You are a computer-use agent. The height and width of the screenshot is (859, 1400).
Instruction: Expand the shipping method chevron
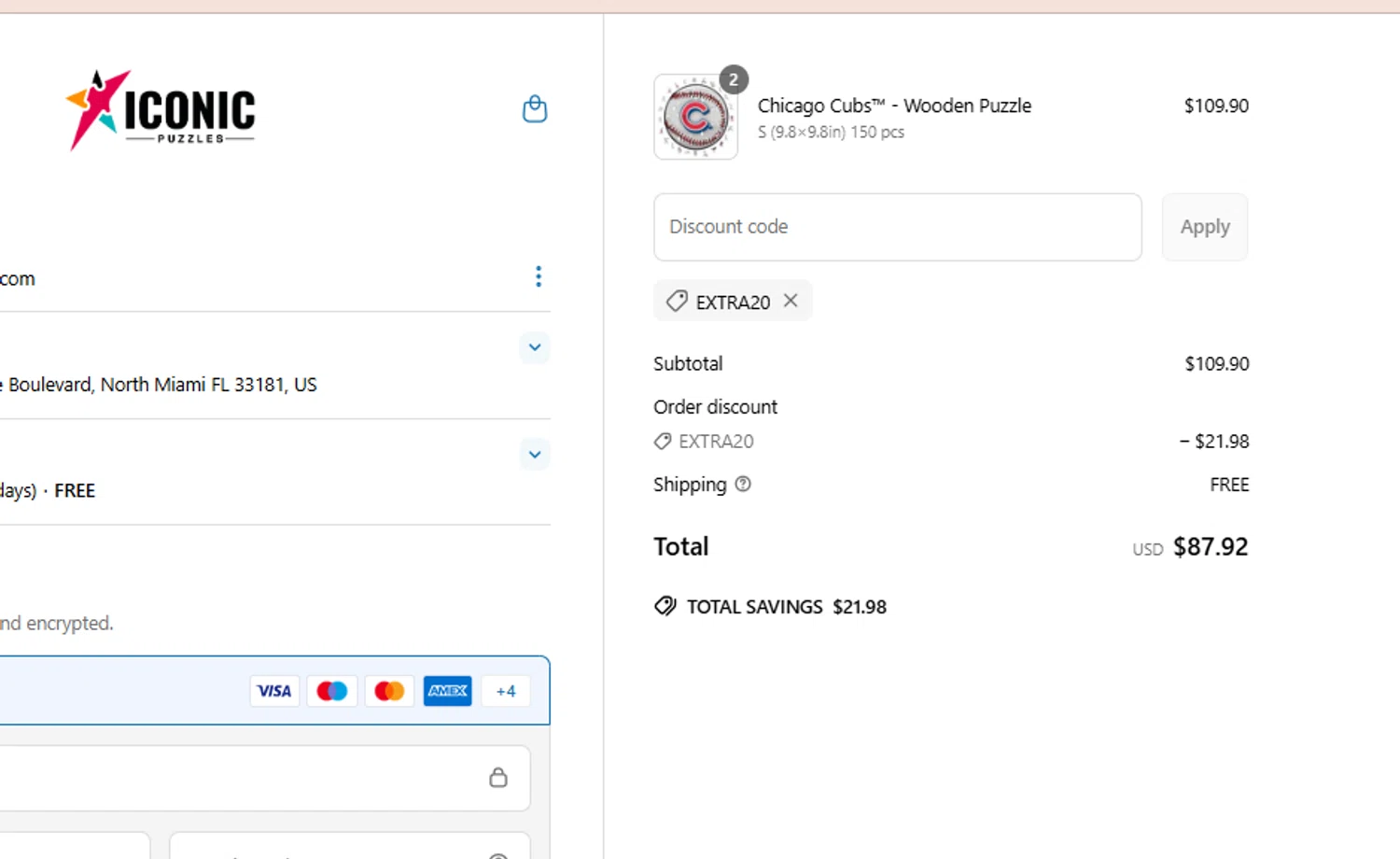click(535, 455)
